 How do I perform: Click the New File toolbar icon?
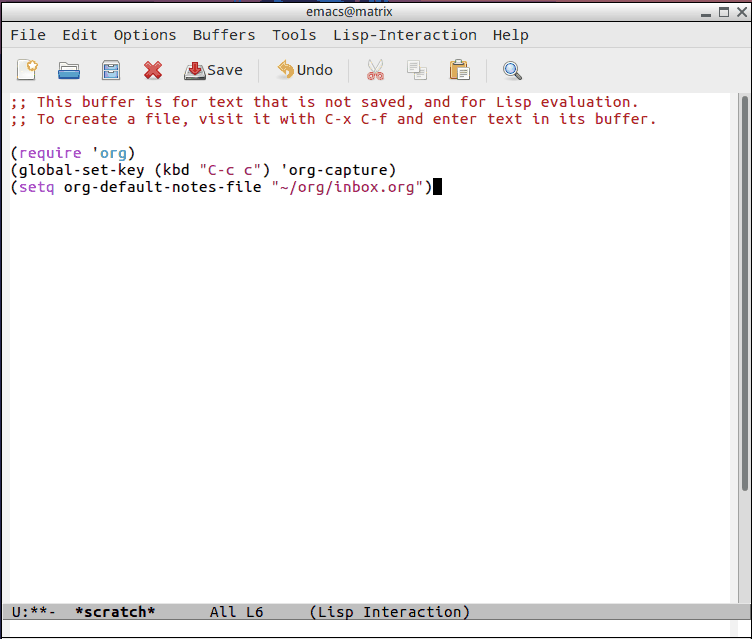(x=27, y=70)
